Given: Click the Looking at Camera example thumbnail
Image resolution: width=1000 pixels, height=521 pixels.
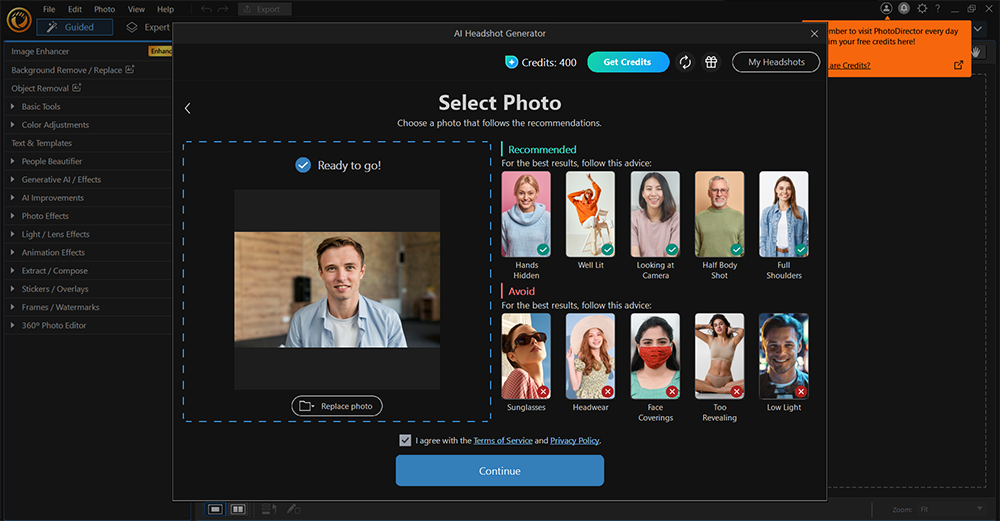Looking at the screenshot, I should point(655,214).
